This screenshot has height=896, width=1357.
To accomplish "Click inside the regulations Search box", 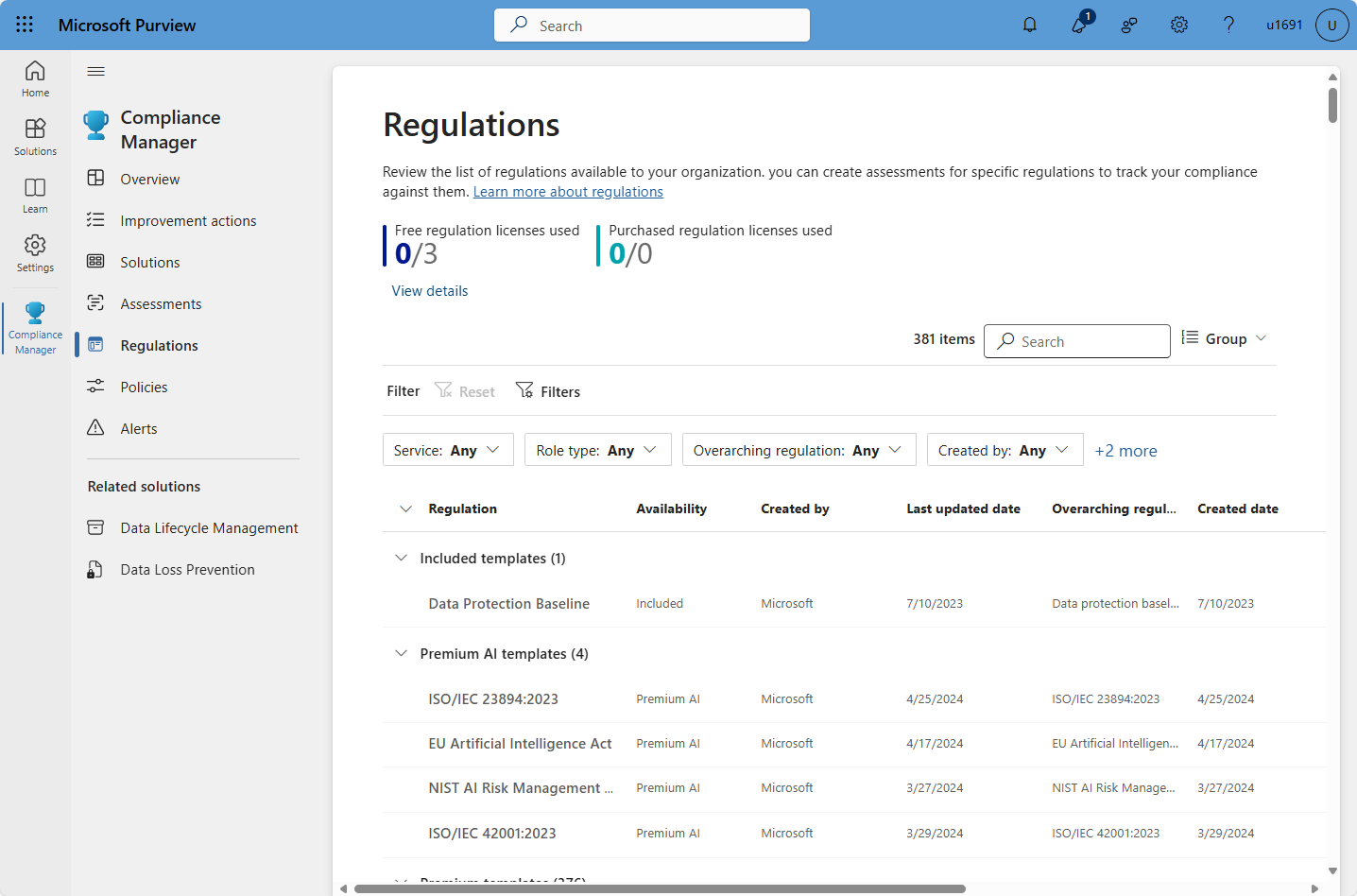I will (1077, 340).
